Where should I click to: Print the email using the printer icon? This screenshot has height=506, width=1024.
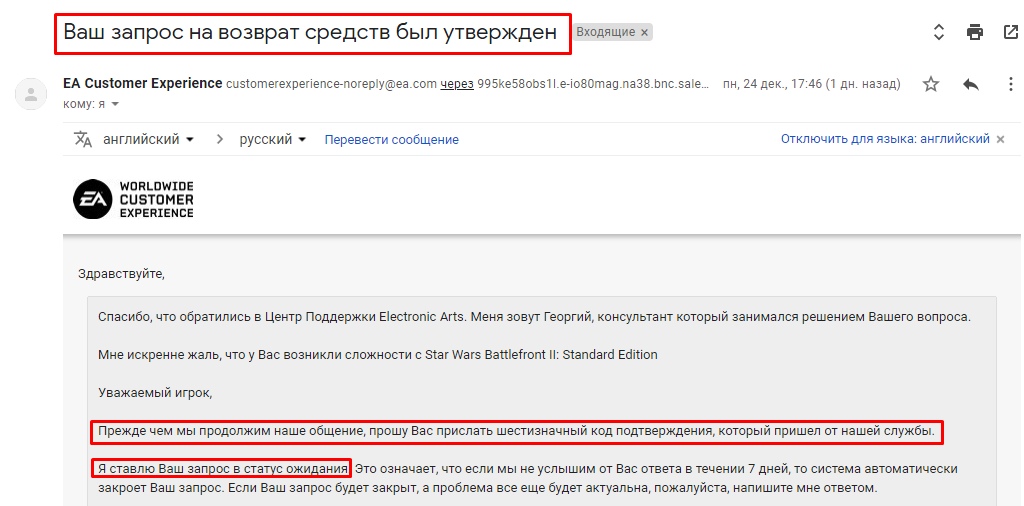coord(975,32)
